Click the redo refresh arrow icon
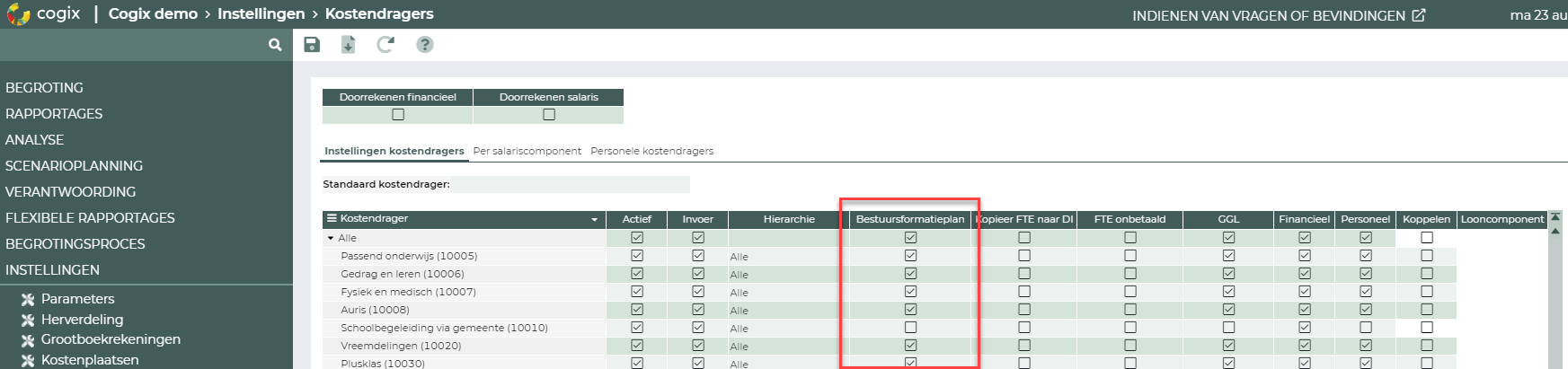The height and width of the screenshot is (369, 1568). pyautogui.click(x=385, y=45)
